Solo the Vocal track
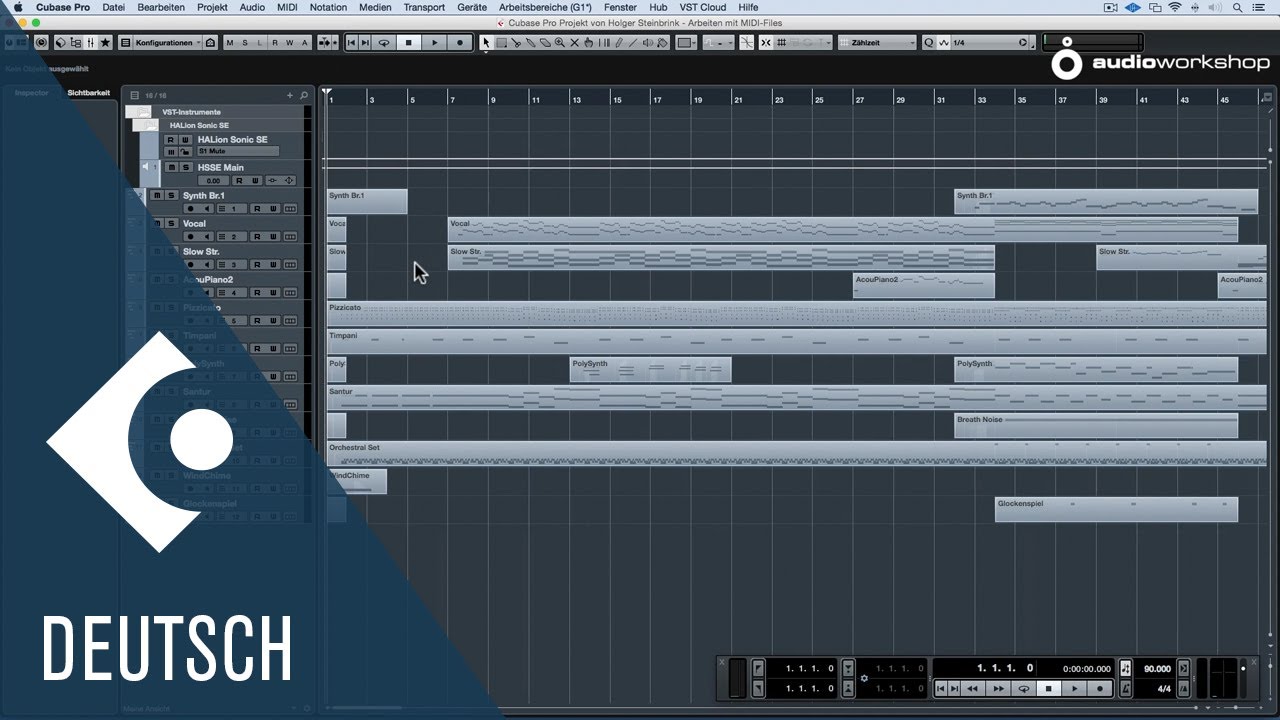 [171, 223]
